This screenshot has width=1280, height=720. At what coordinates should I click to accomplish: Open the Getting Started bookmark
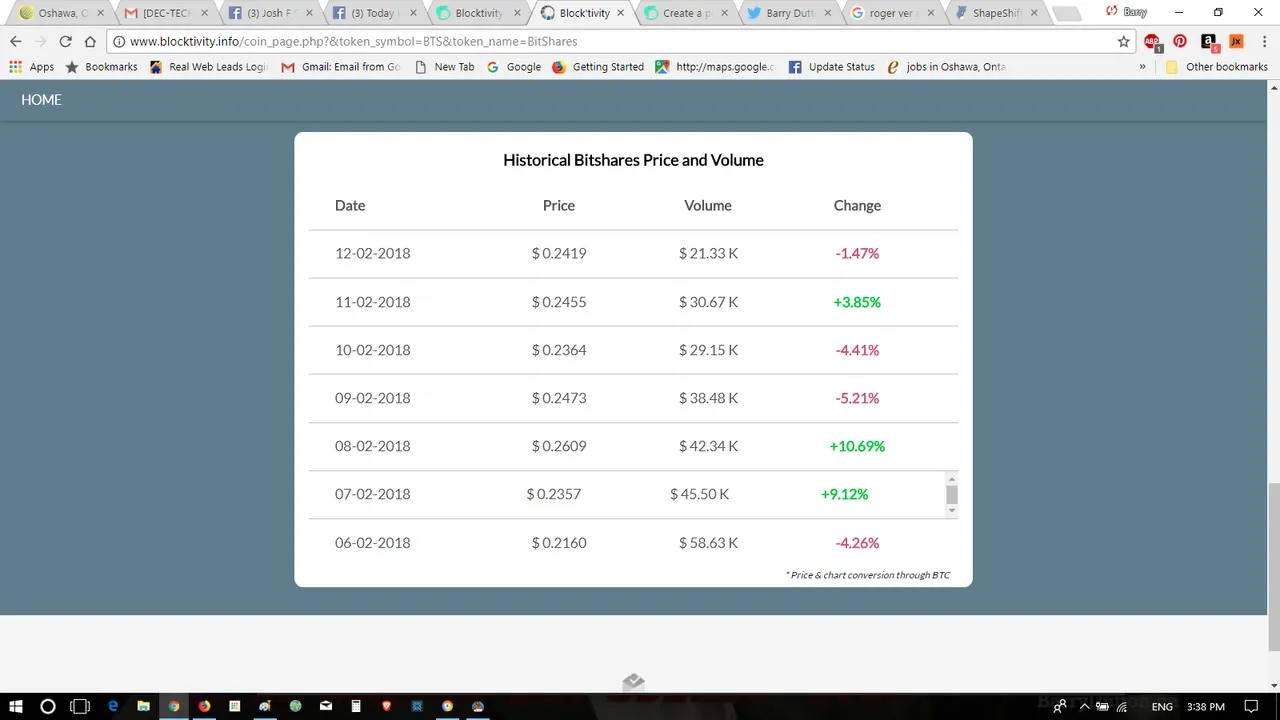[x=597, y=67]
